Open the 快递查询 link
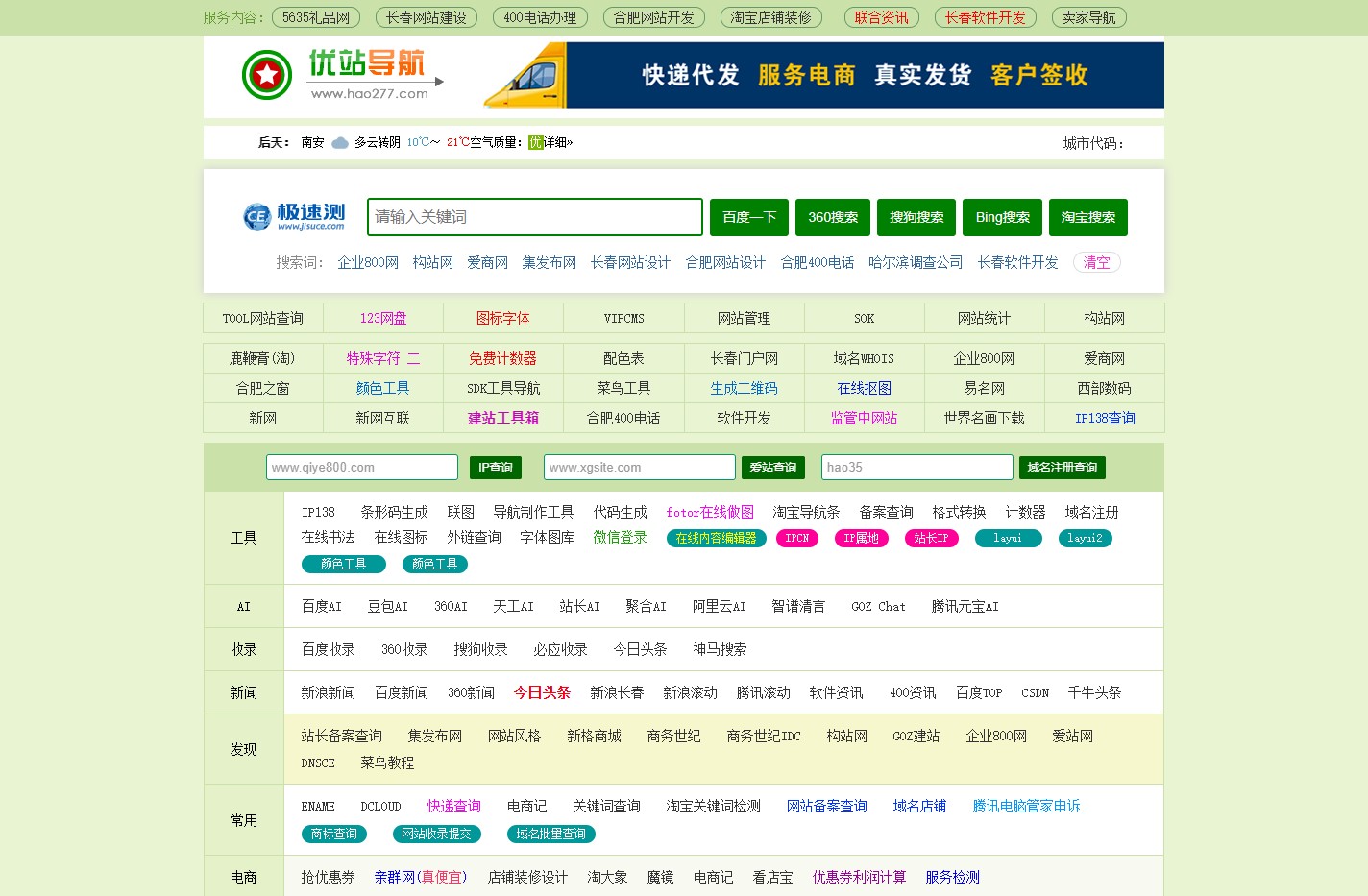This screenshot has width=1368, height=896. click(x=454, y=806)
